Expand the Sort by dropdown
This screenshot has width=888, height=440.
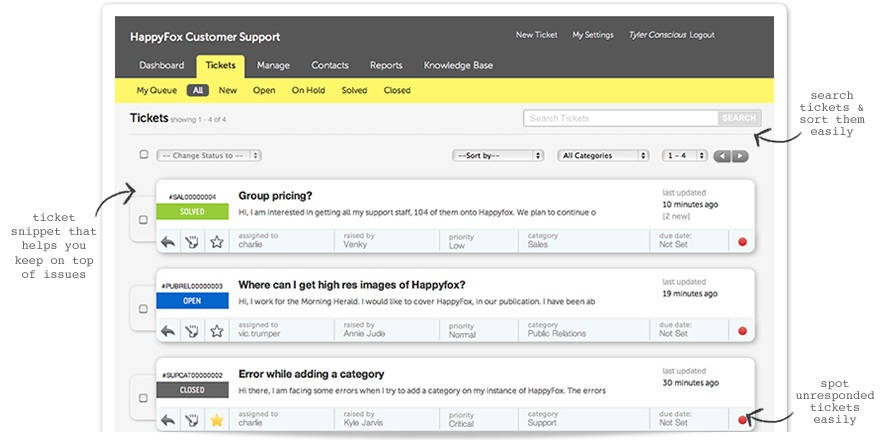point(497,156)
